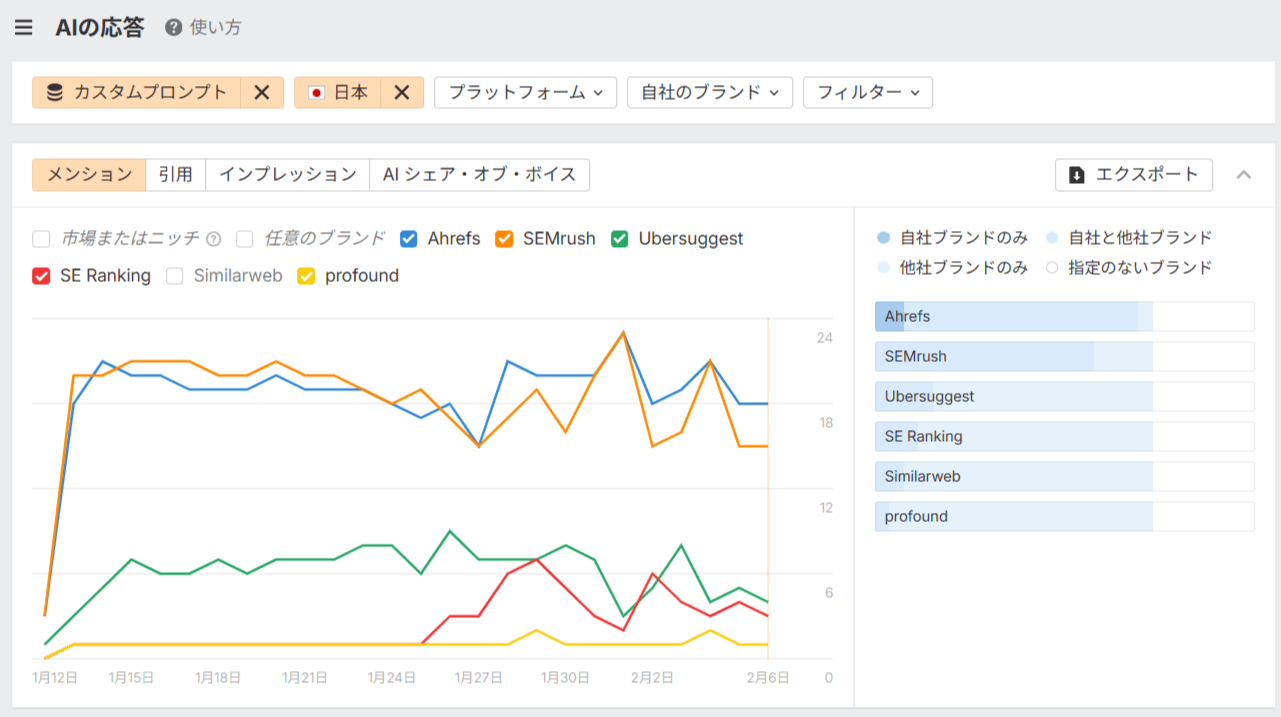Screen dimensions: 1281x717
Task: Remove the カスタムプロンプト filter with X
Action: click(x=262, y=93)
